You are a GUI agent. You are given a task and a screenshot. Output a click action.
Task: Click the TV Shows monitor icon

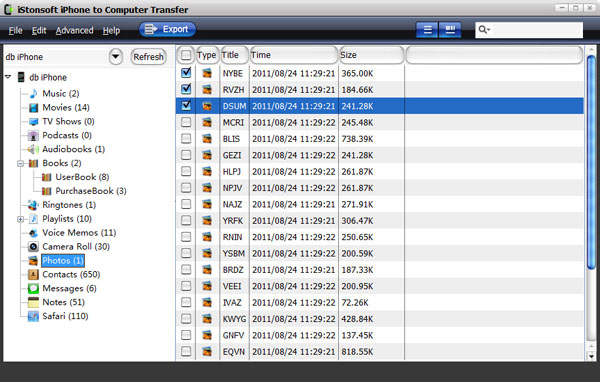(33, 122)
